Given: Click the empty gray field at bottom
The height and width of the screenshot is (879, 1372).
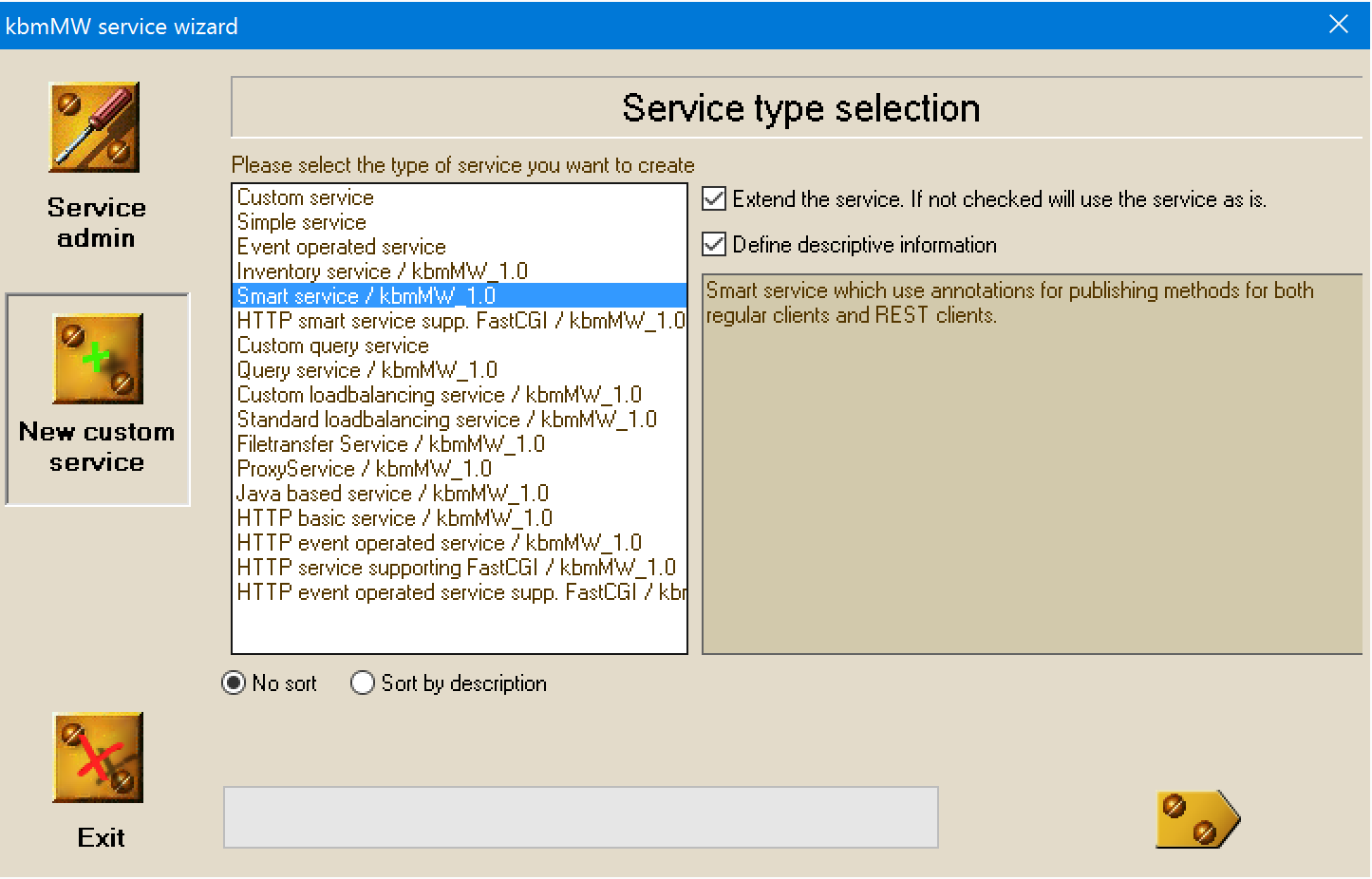Looking at the screenshot, I should pyautogui.click(x=580, y=817).
